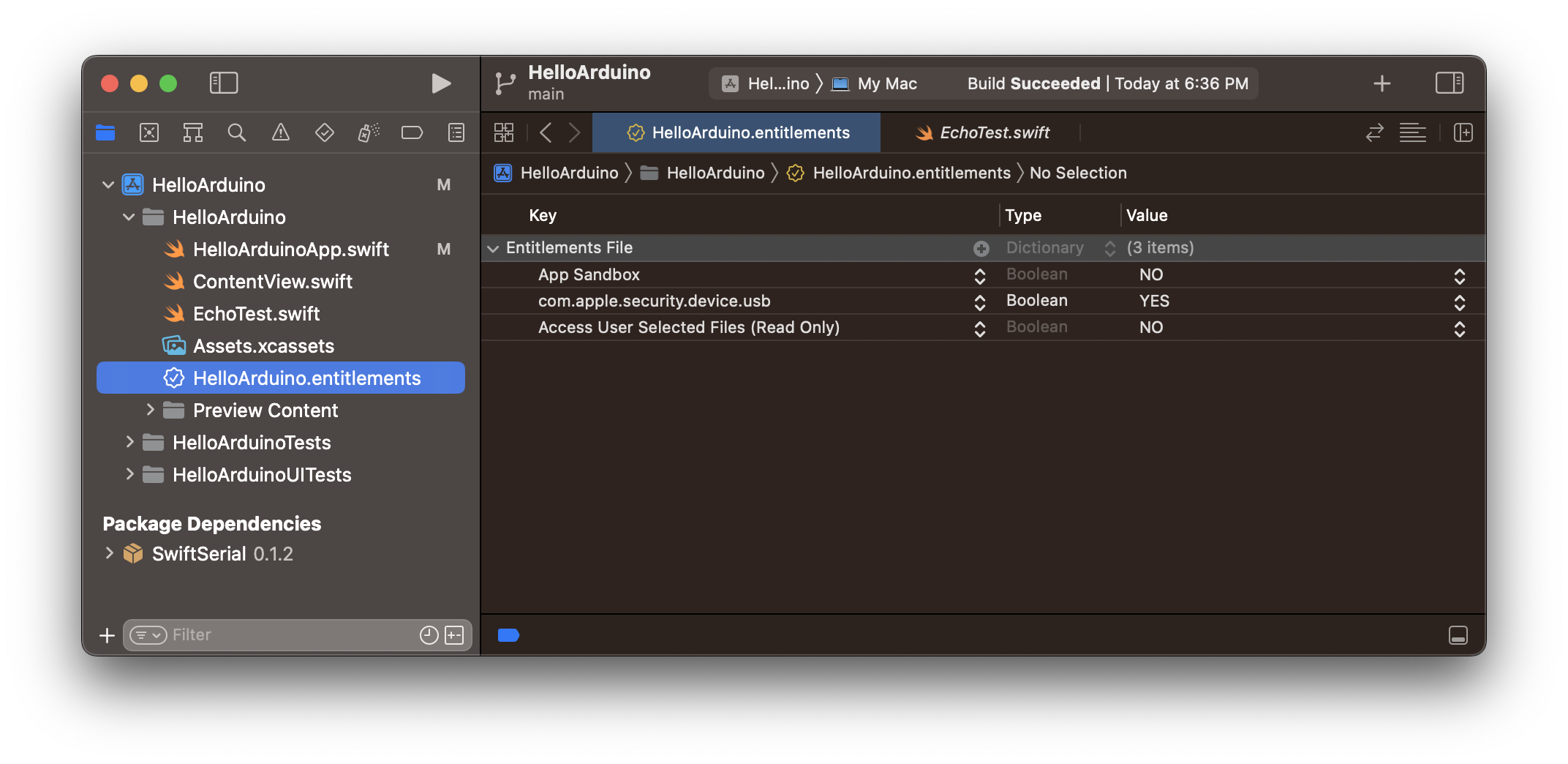
Task: Click No Selection in jump bar
Action: point(1078,173)
